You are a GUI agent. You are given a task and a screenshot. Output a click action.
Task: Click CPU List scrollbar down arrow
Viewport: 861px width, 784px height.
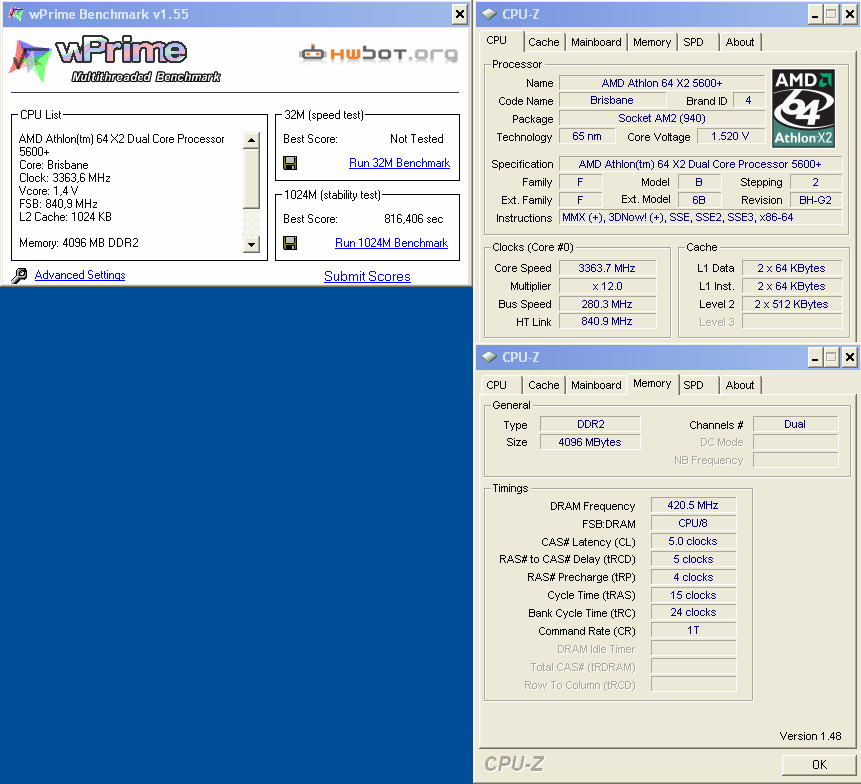(x=251, y=245)
